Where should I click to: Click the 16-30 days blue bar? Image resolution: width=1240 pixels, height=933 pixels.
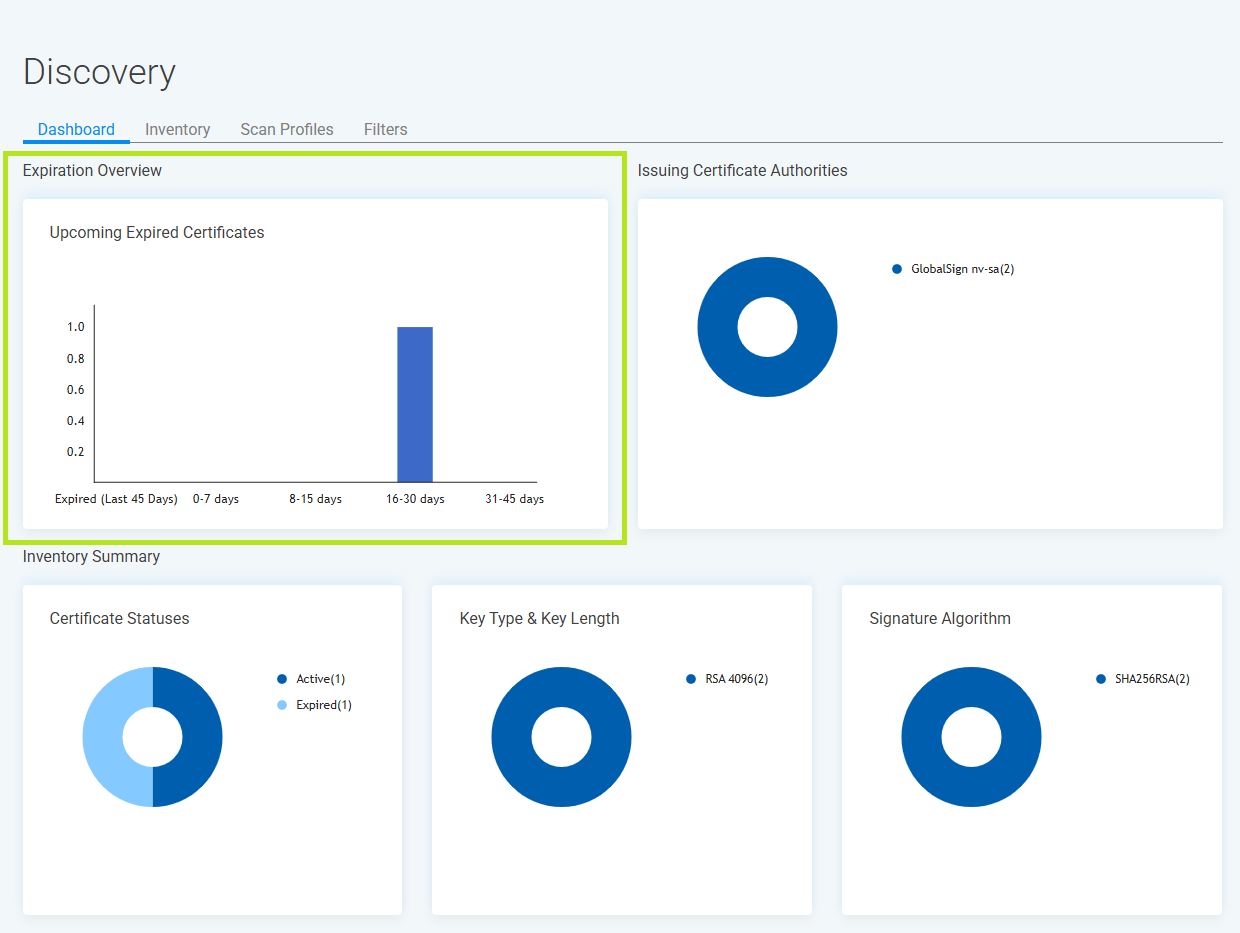pos(415,405)
